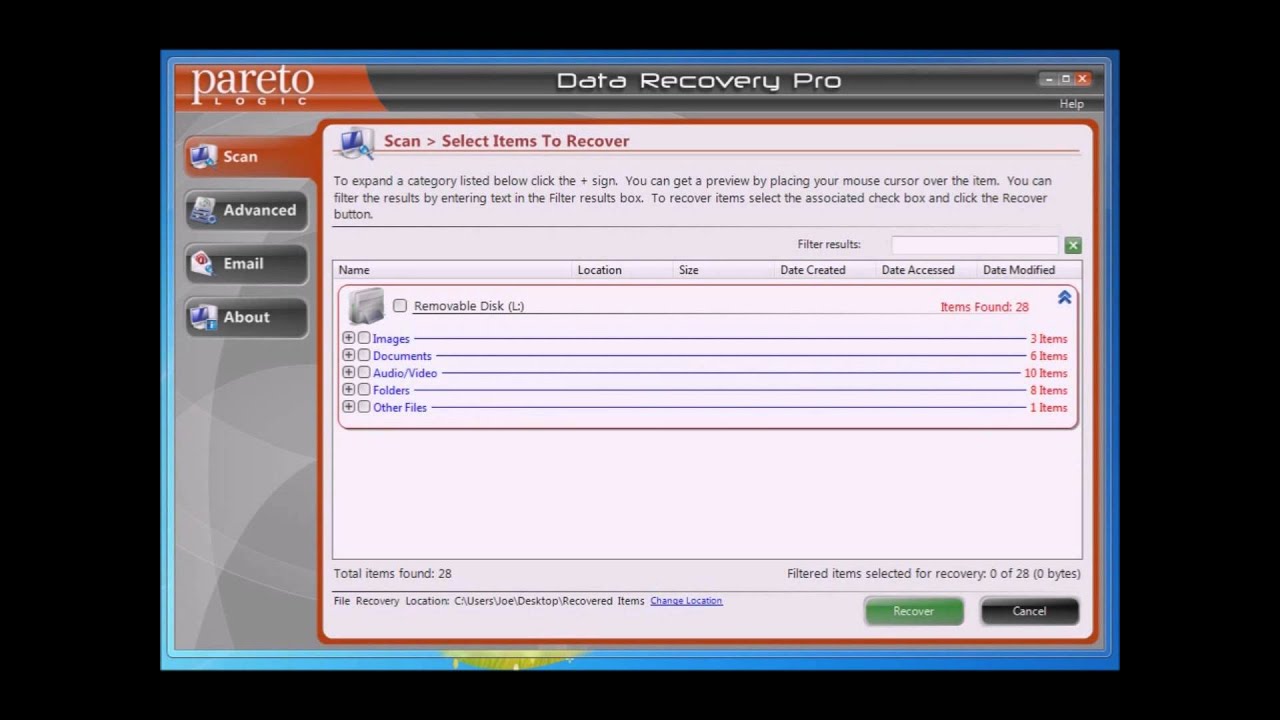Click the "3 Items" count
1280x720 pixels.
click(x=1049, y=339)
